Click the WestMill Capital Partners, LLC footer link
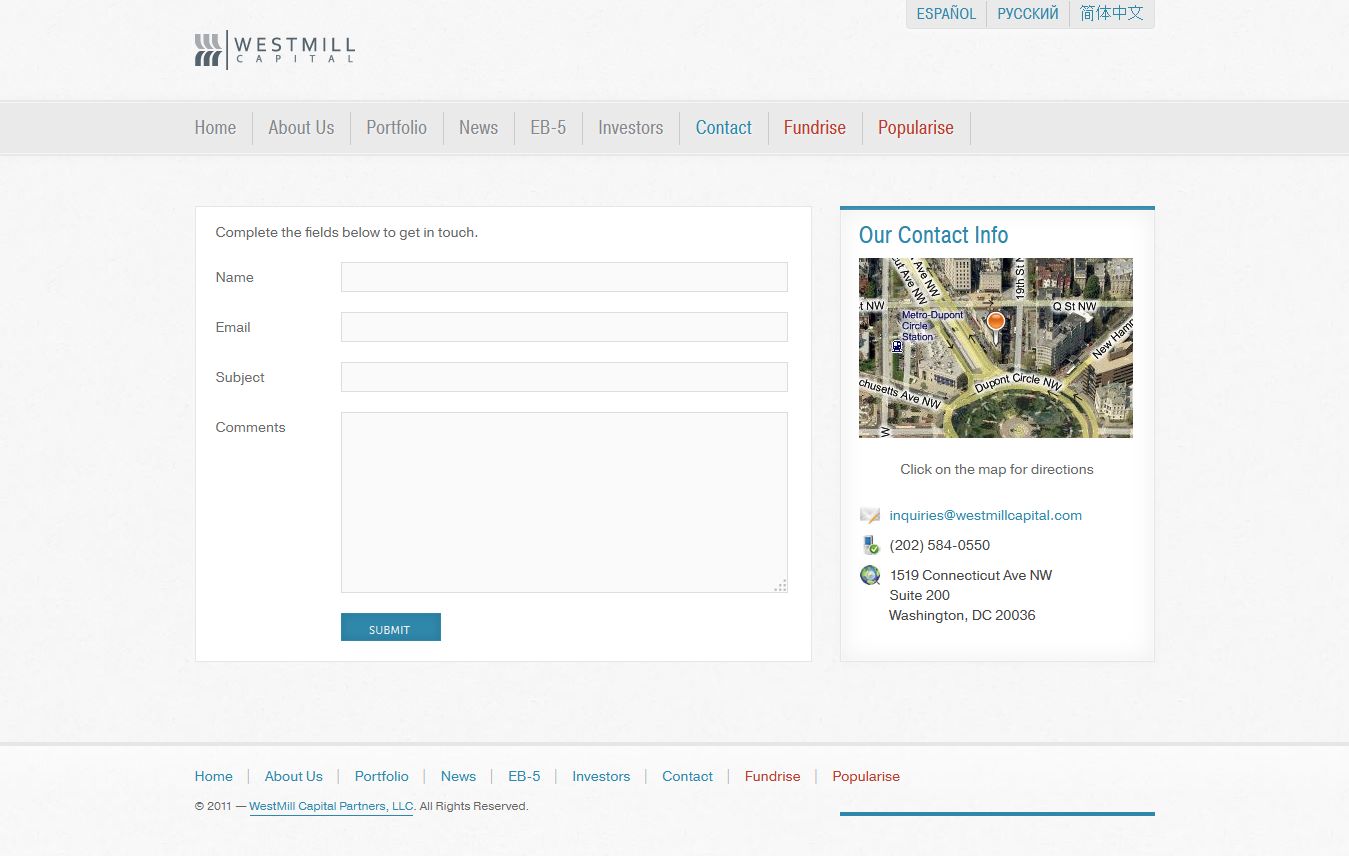The height and width of the screenshot is (856, 1349). (x=331, y=807)
